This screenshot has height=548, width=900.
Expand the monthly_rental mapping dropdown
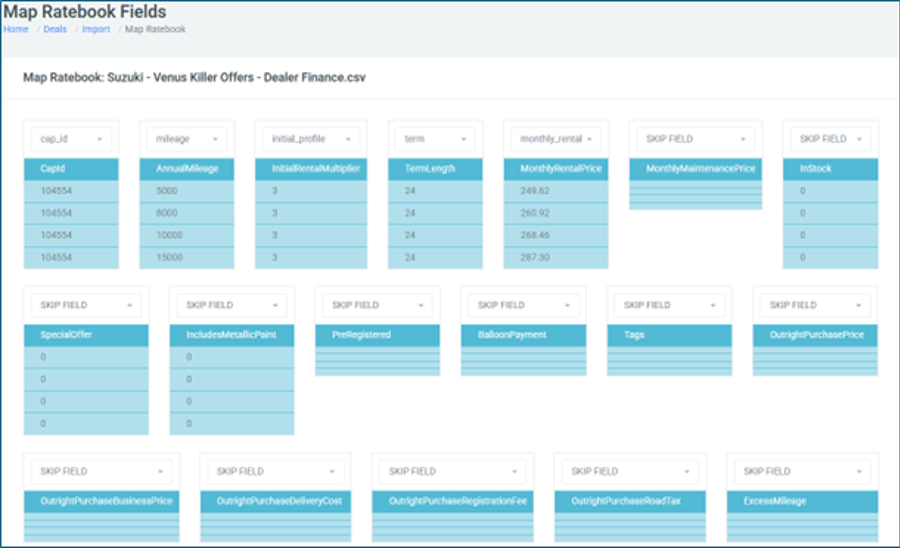click(x=557, y=139)
